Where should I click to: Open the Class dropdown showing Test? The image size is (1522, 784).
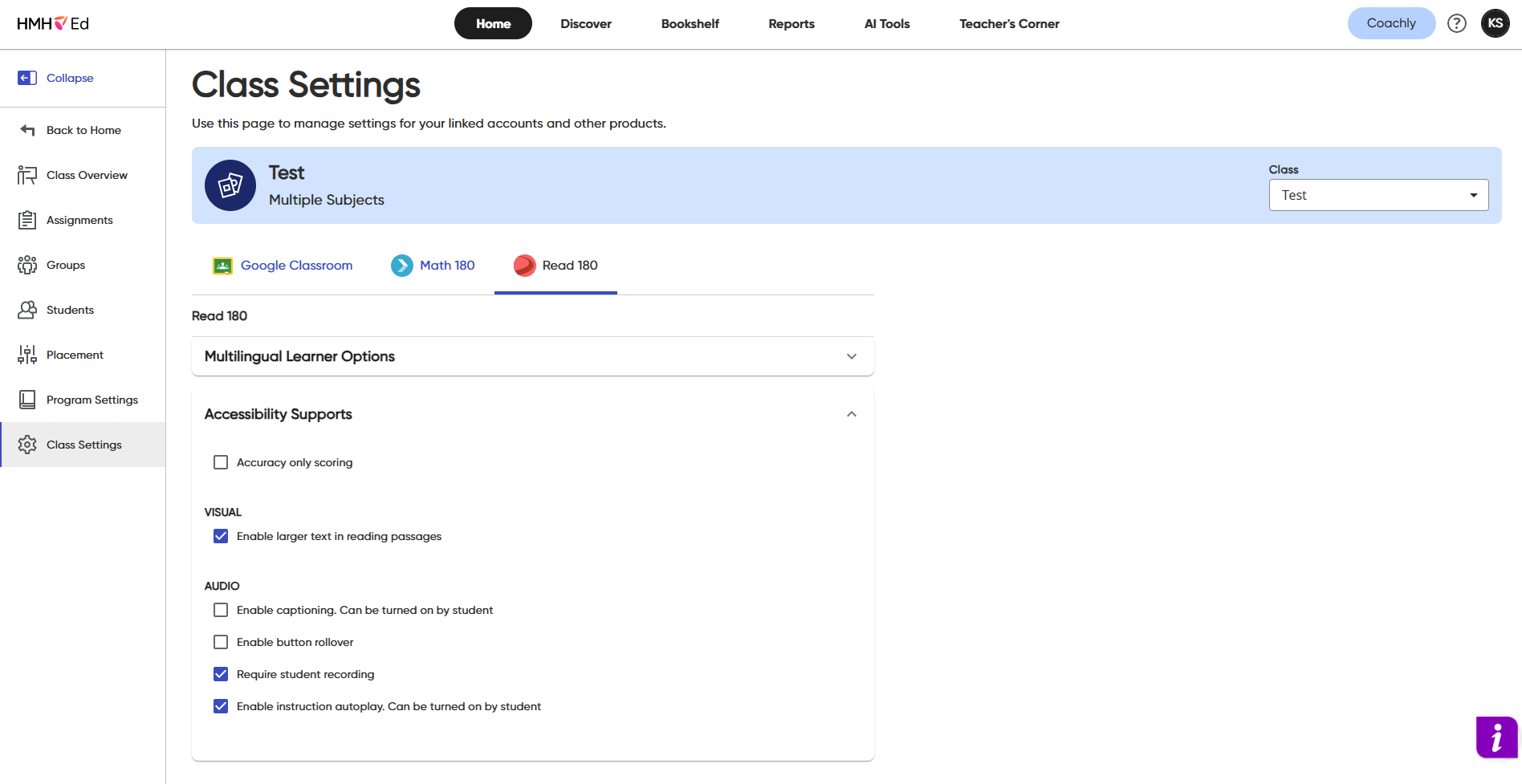coord(1378,195)
